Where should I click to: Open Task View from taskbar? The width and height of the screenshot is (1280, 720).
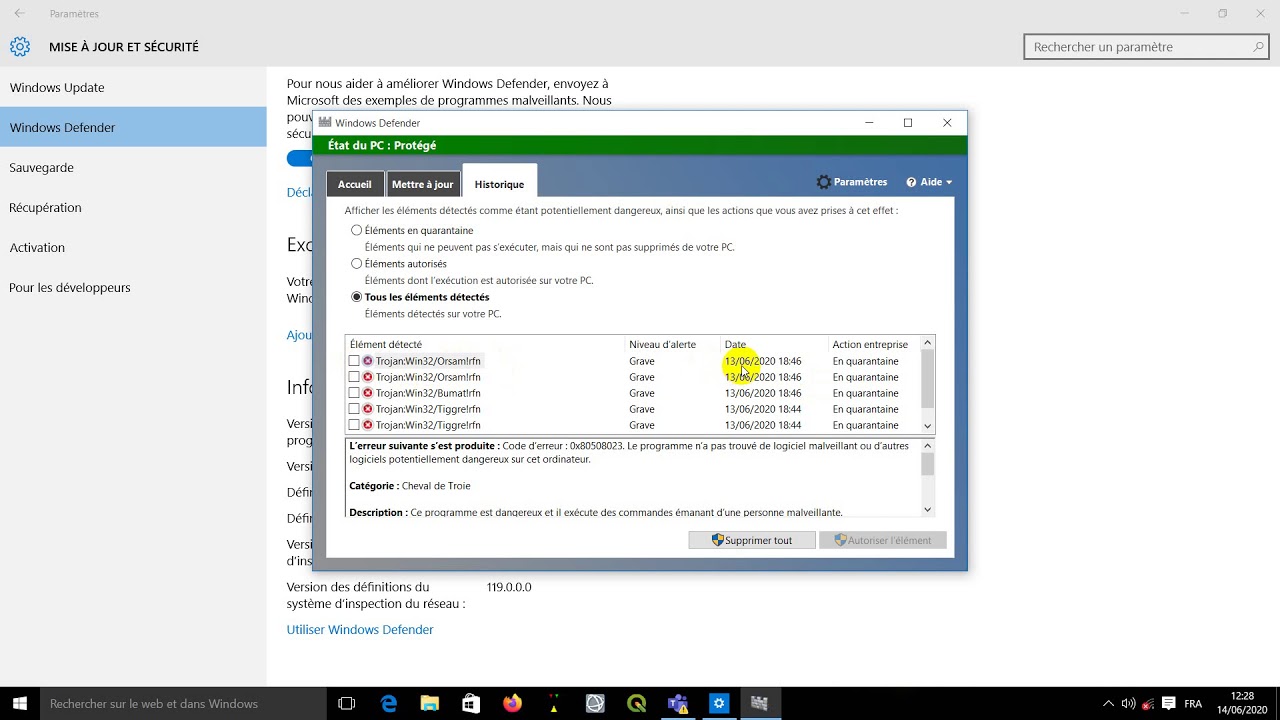click(x=347, y=704)
